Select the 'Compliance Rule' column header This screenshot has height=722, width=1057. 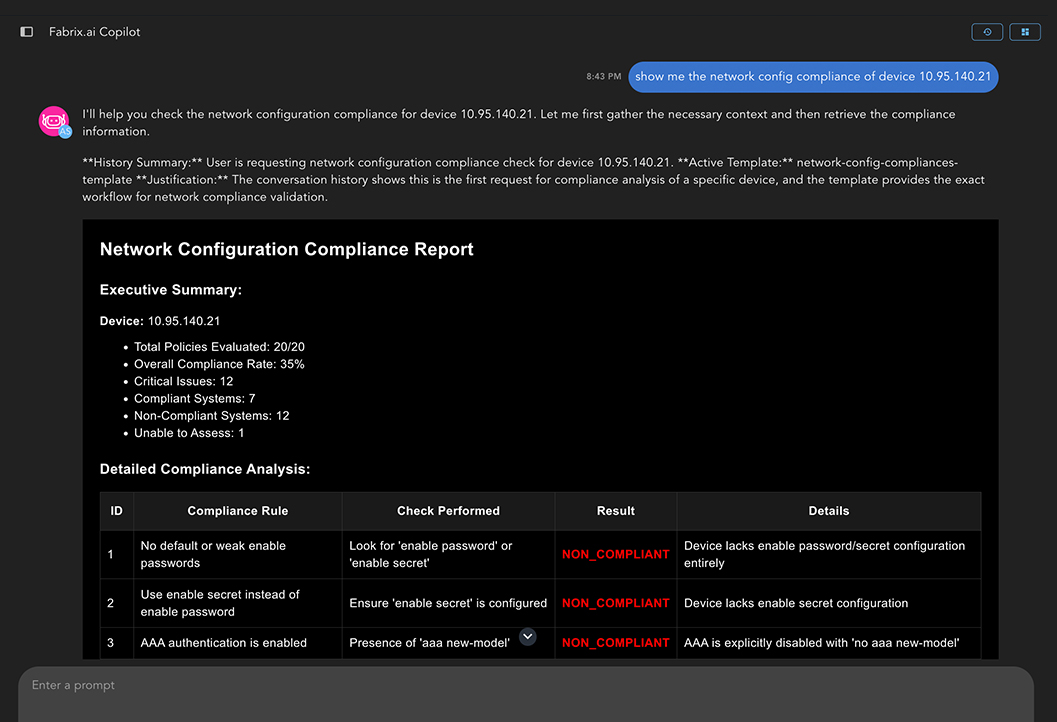tap(238, 511)
